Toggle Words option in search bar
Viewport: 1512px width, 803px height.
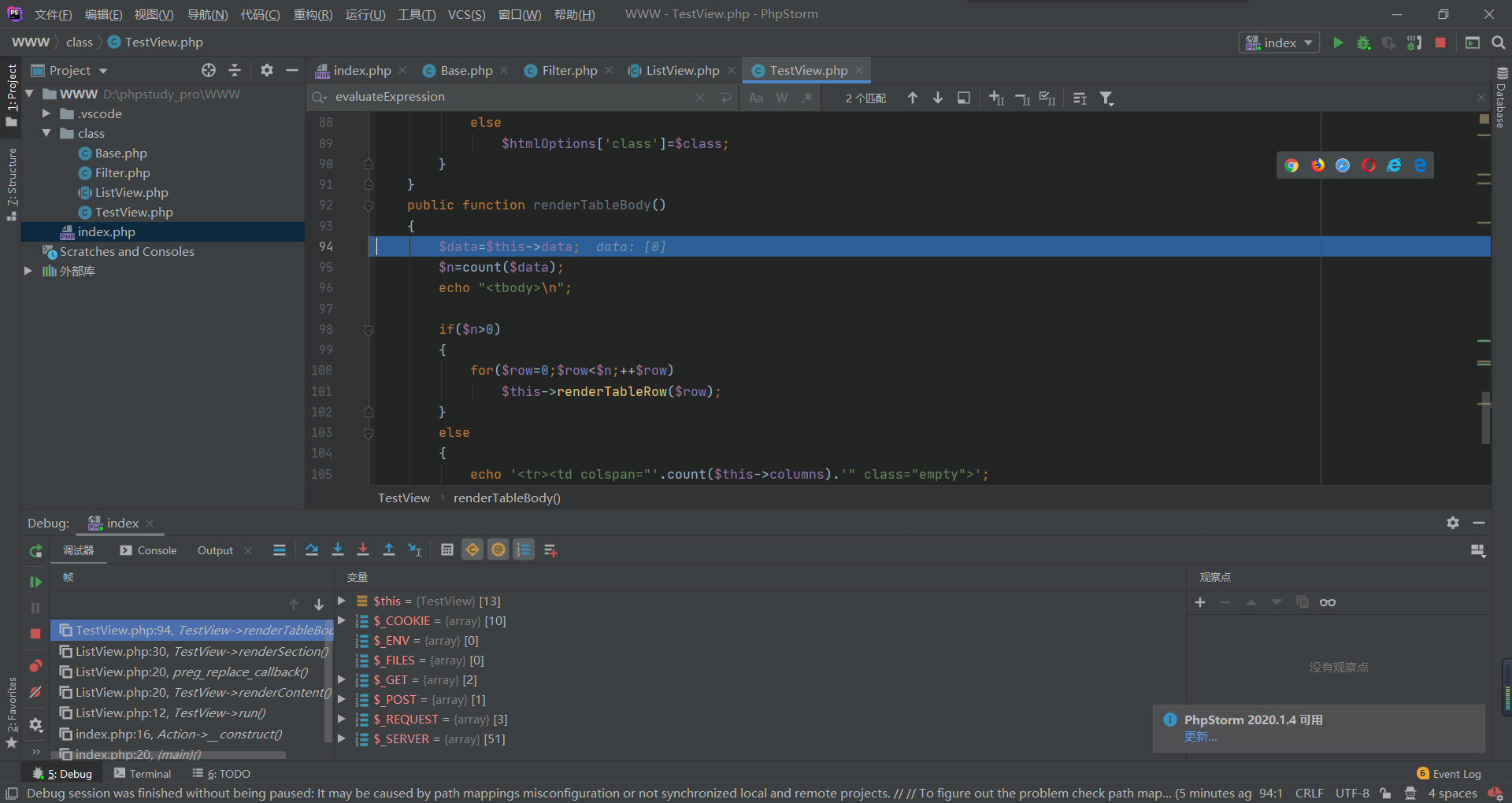[782, 98]
